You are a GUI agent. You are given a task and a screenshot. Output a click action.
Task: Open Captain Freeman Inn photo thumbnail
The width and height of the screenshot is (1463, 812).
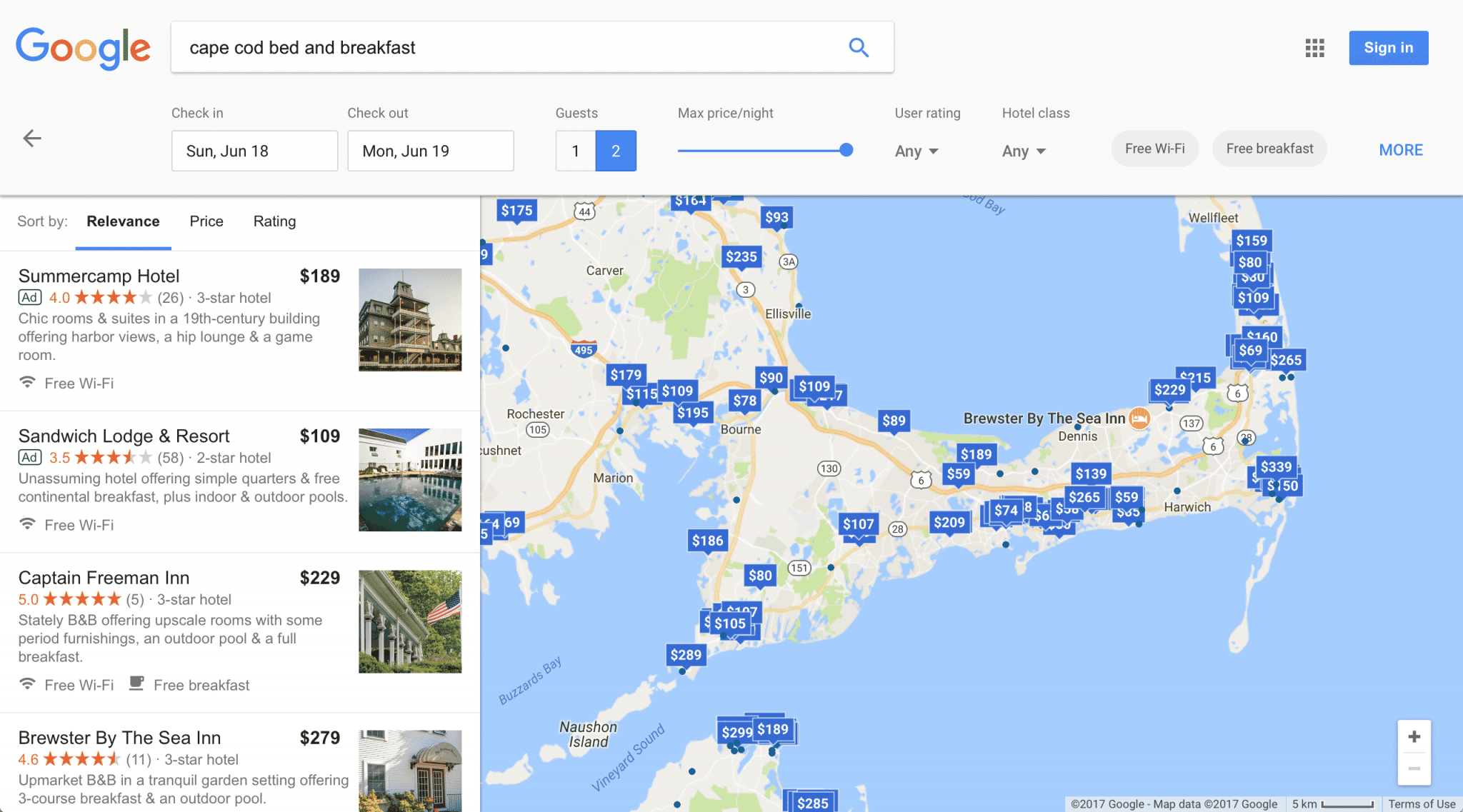[x=410, y=621]
